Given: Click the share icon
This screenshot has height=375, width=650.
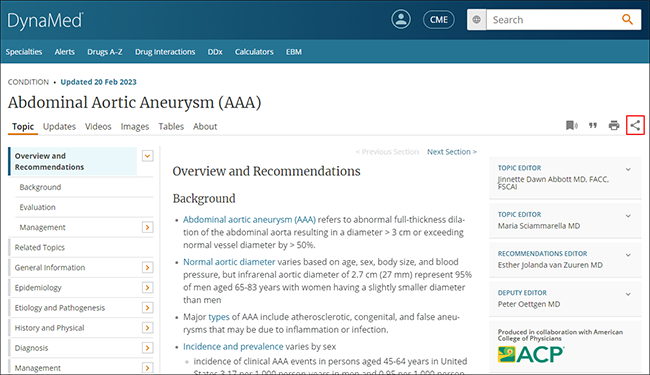Looking at the screenshot, I should (635, 125).
